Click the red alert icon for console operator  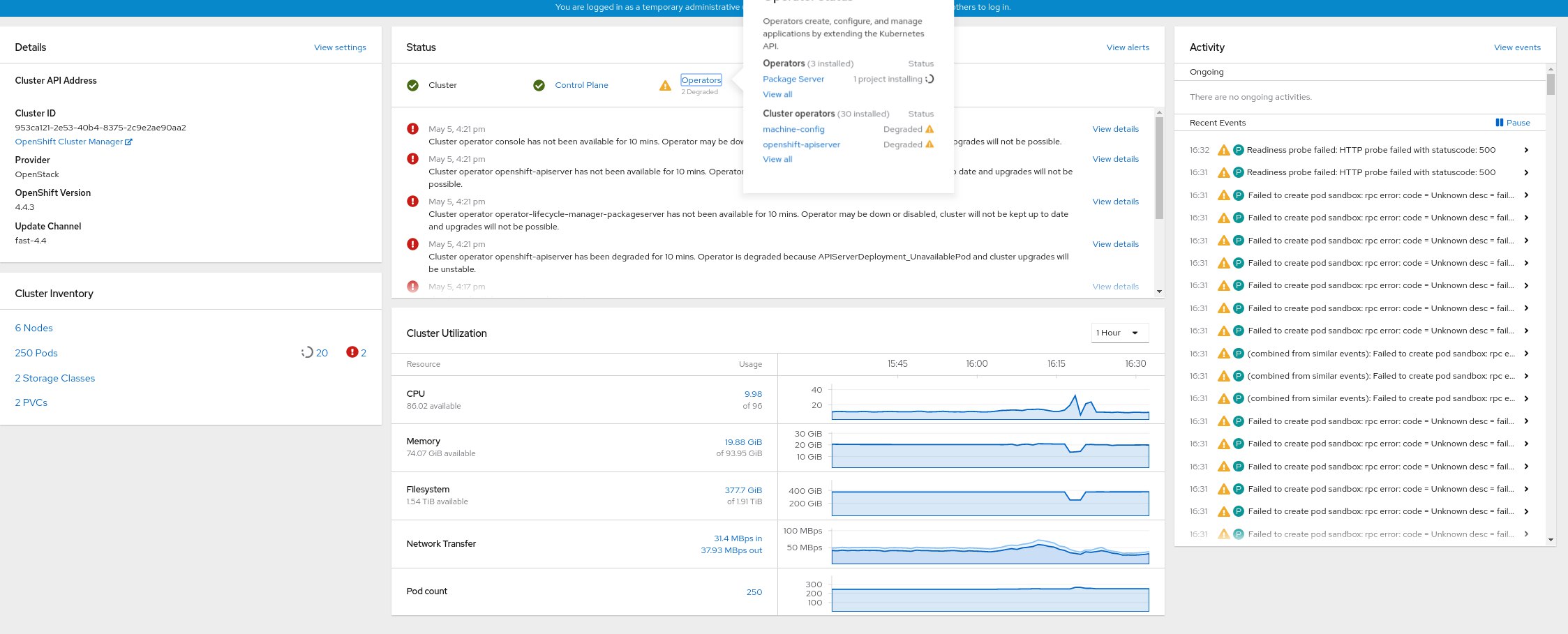(412, 129)
